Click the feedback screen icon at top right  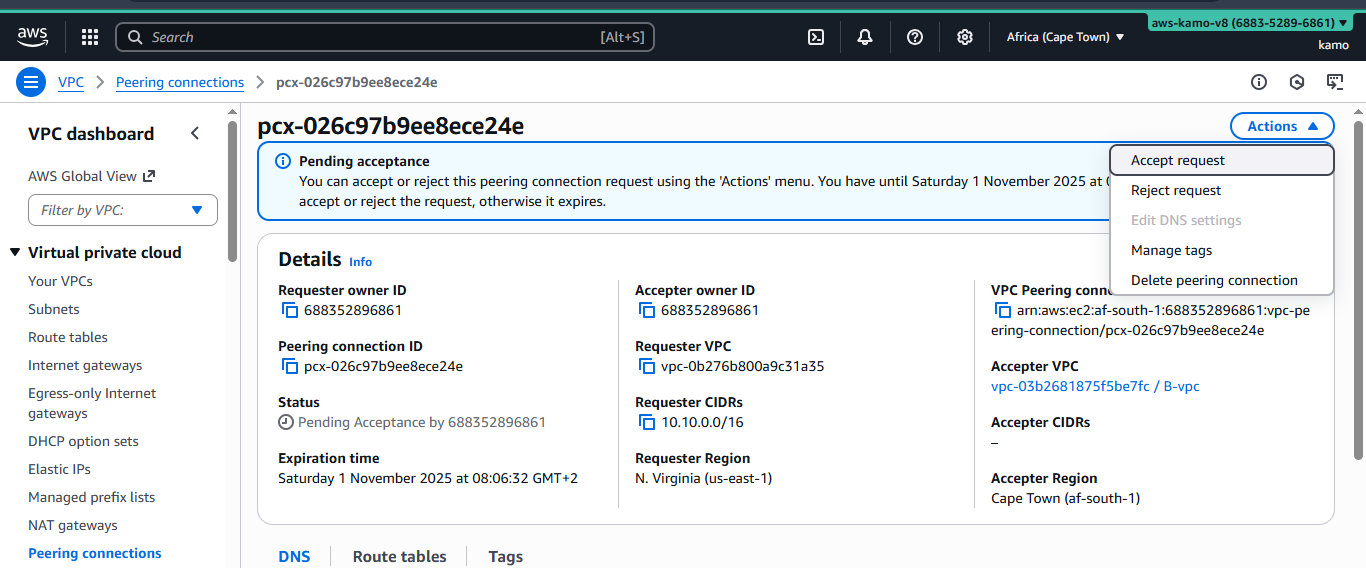coord(1335,82)
